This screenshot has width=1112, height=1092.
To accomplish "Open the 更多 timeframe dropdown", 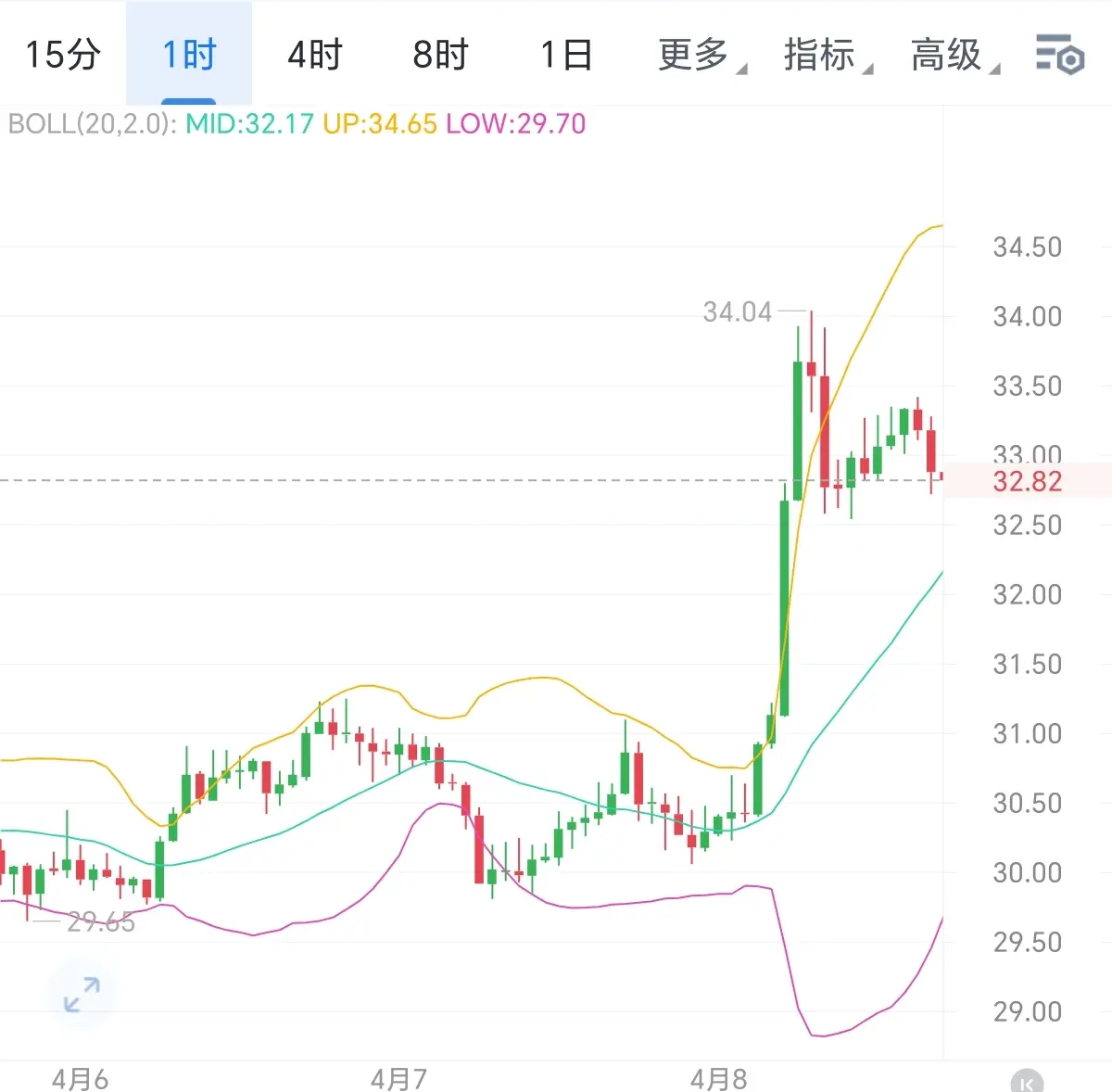I will [x=701, y=55].
